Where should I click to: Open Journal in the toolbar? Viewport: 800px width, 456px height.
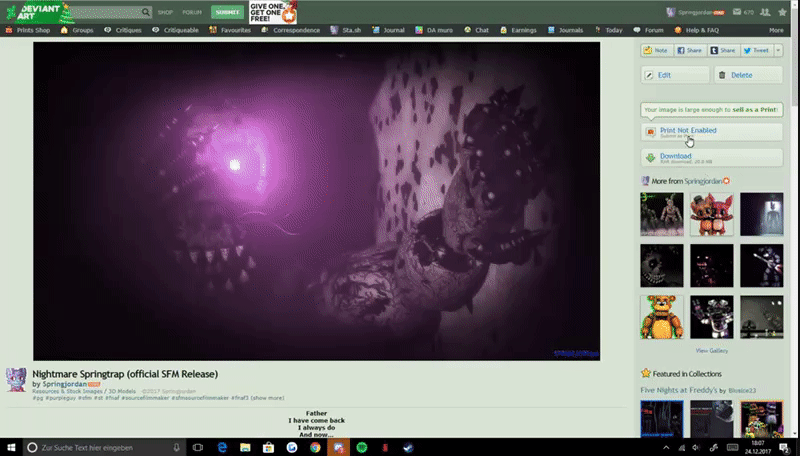click(x=388, y=30)
